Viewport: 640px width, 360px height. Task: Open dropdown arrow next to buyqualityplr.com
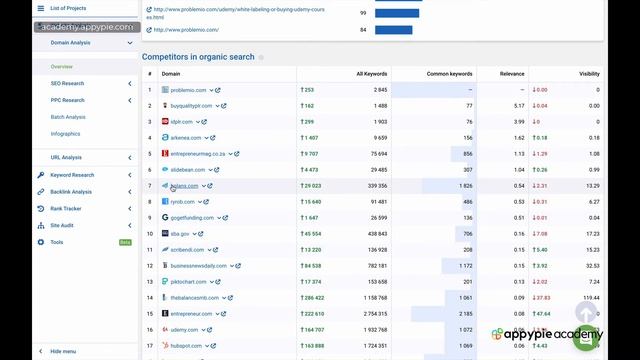point(217,106)
